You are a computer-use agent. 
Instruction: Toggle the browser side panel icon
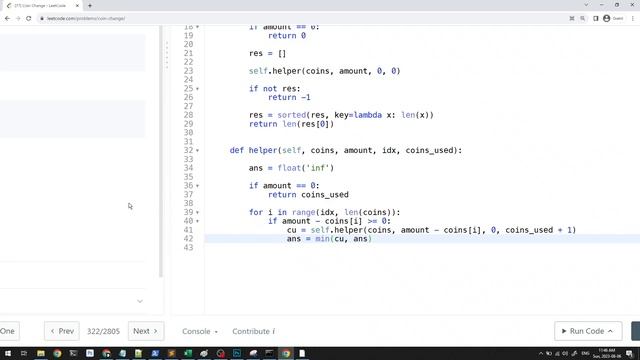coord(596,18)
